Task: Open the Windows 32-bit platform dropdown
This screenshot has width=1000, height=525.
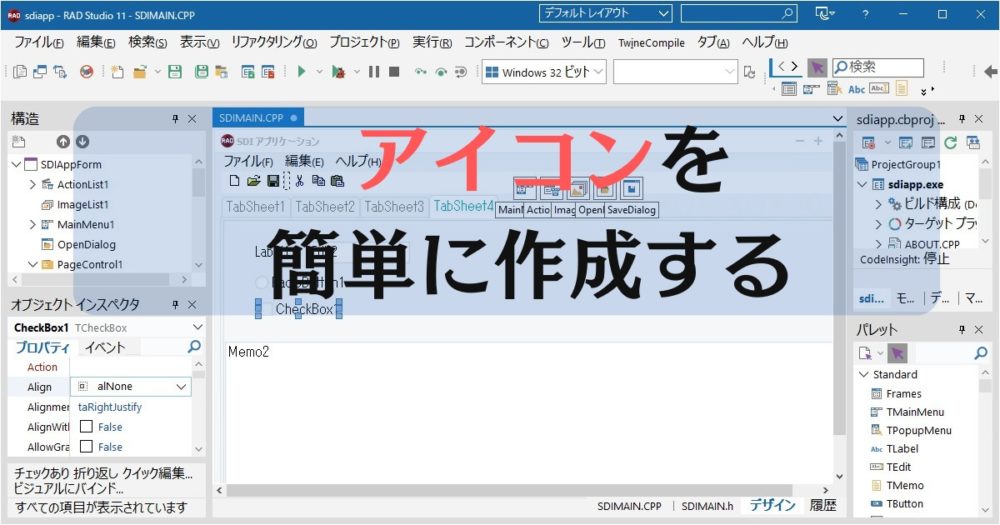Action: click(x=544, y=72)
